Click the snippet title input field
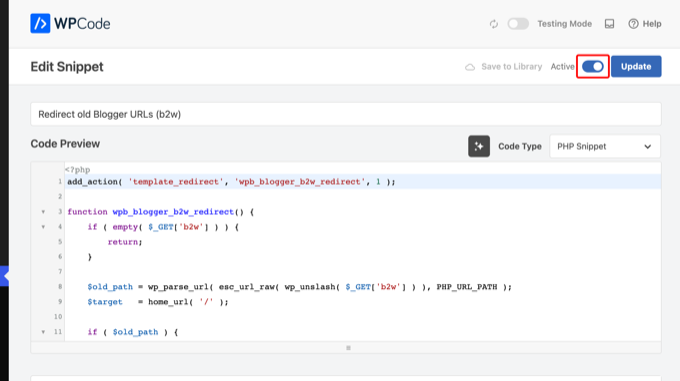Viewport: 680px width, 381px height. 346,114
